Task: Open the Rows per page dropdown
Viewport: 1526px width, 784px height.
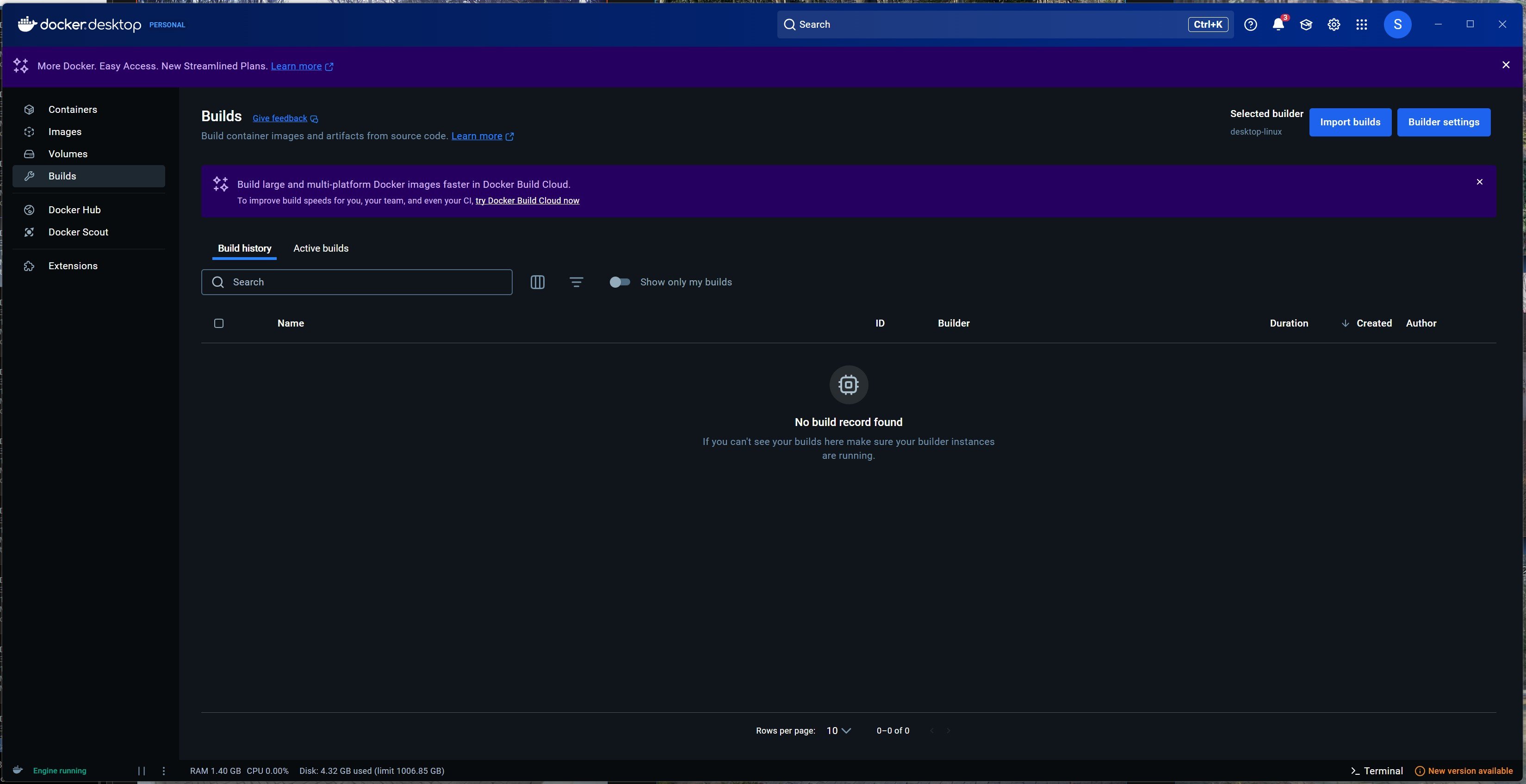Action: pyautogui.click(x=838, y=731)
